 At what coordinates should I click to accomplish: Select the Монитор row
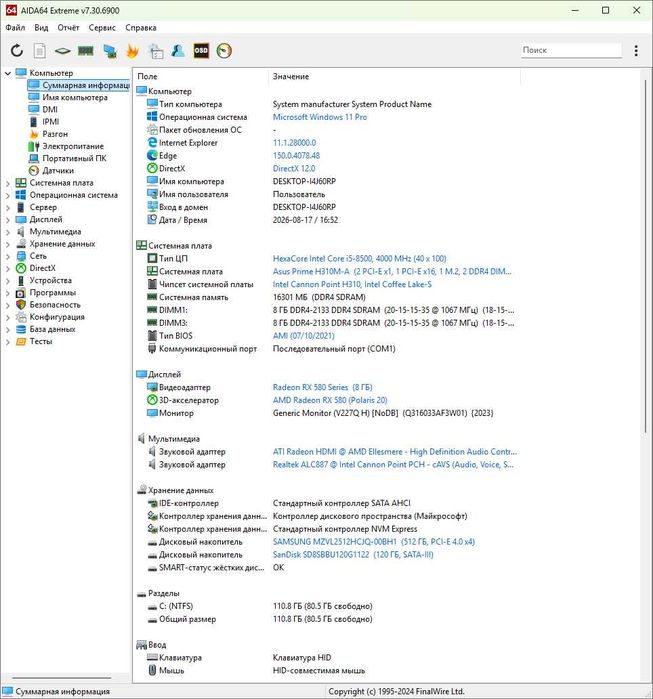(x=325, y=413)
